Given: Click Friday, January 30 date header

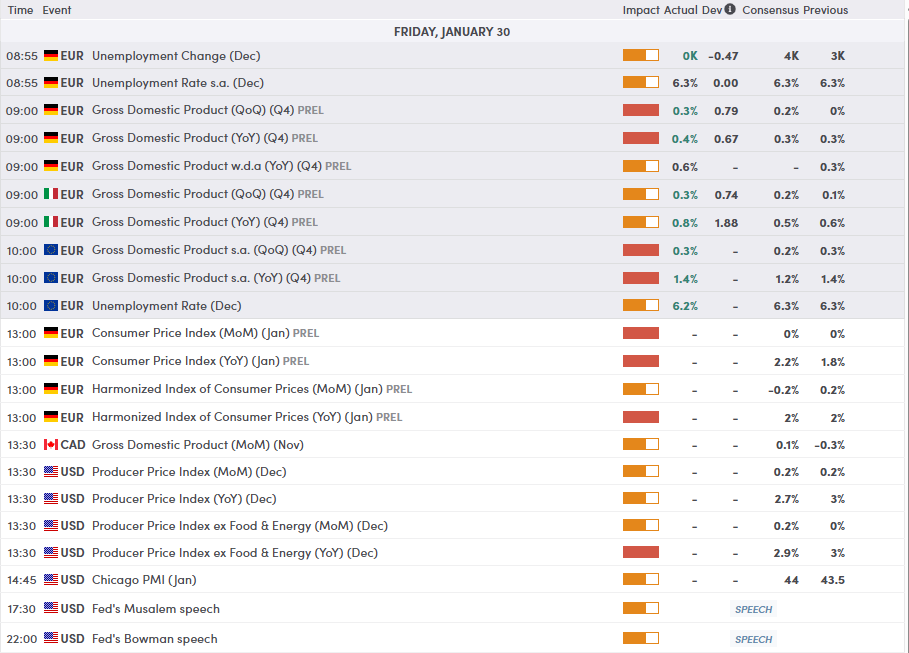Looking at the screenshot, I should pyautogui.click(x=452, y=32).
